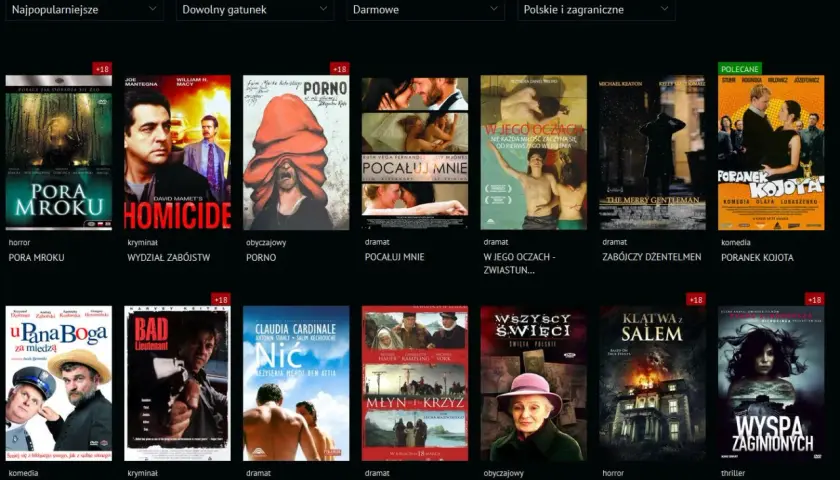The width and height of the screenshot is (840, 480).
Task: Open the Wyspa Zaginionych poster
Action: (x=771, y=384)
